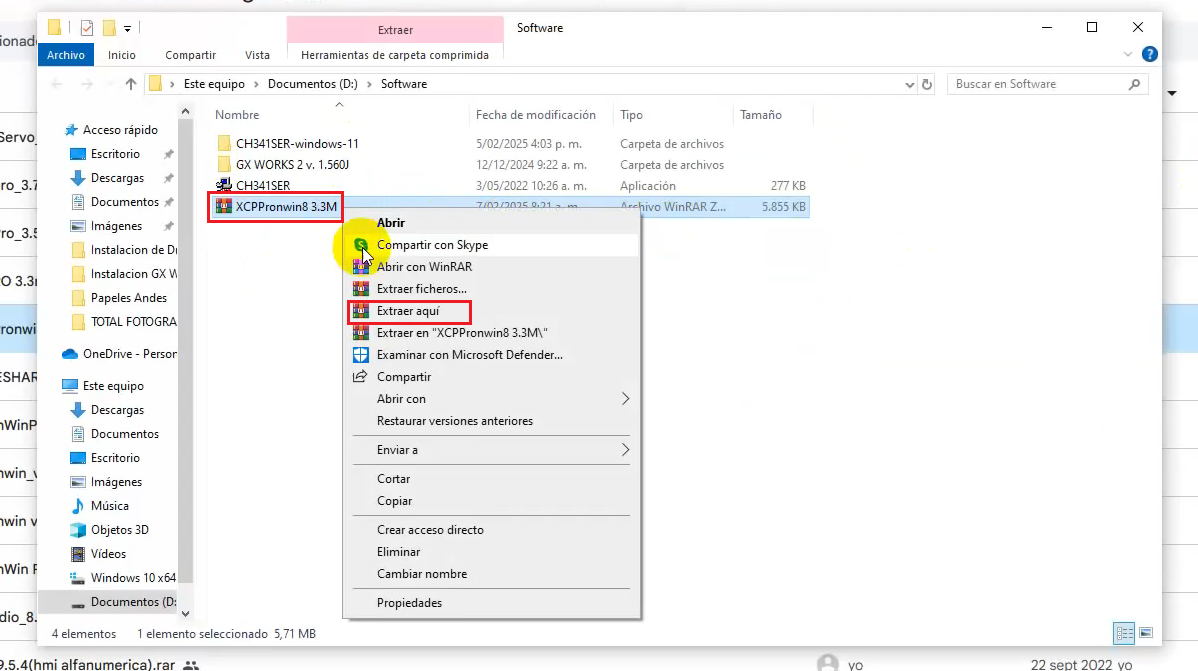Click the share icon beside Compartir
Image resolution: width=1198 pixels, height=671 pixels.
pos(360,377)
